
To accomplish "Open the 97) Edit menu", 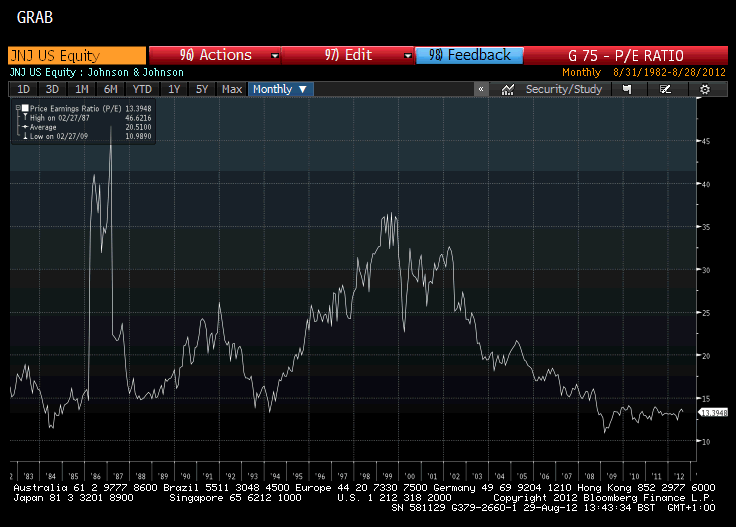I will tap(348, 55).
